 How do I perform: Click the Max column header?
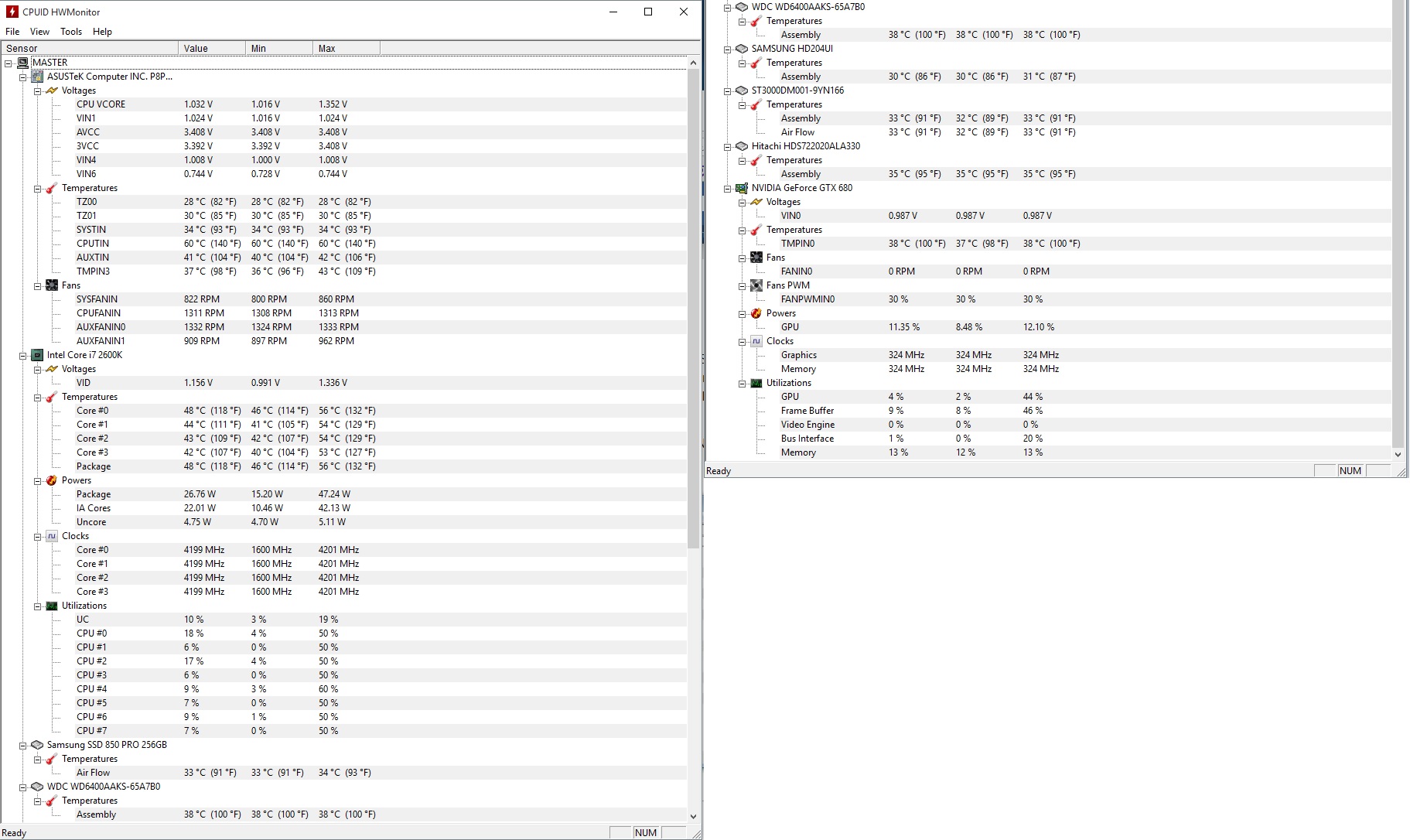coord(347,48)
